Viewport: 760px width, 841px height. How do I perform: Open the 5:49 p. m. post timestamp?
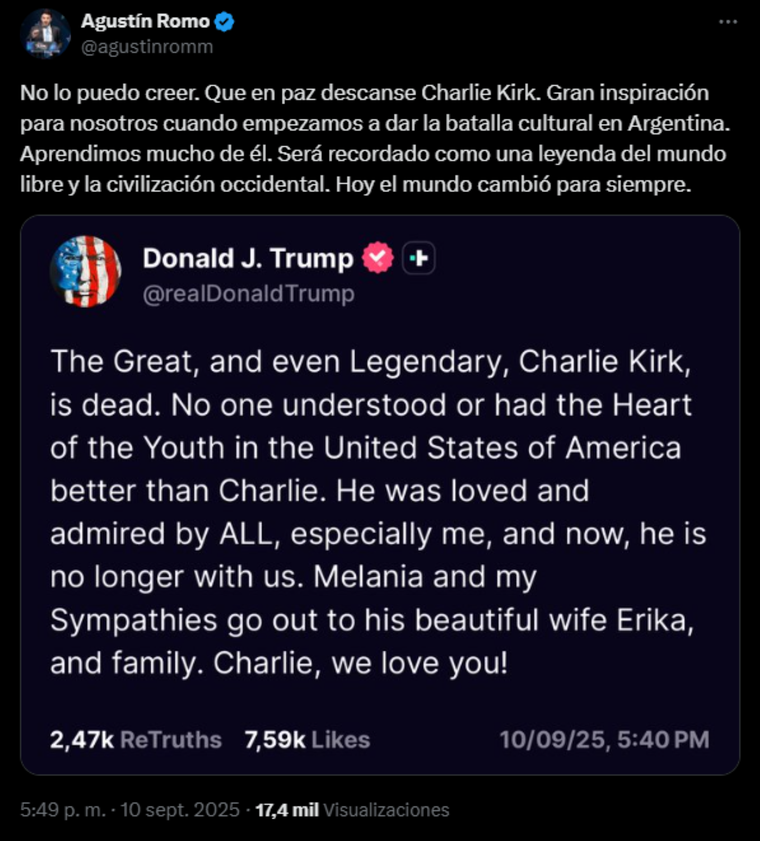(x=55, y=810)
